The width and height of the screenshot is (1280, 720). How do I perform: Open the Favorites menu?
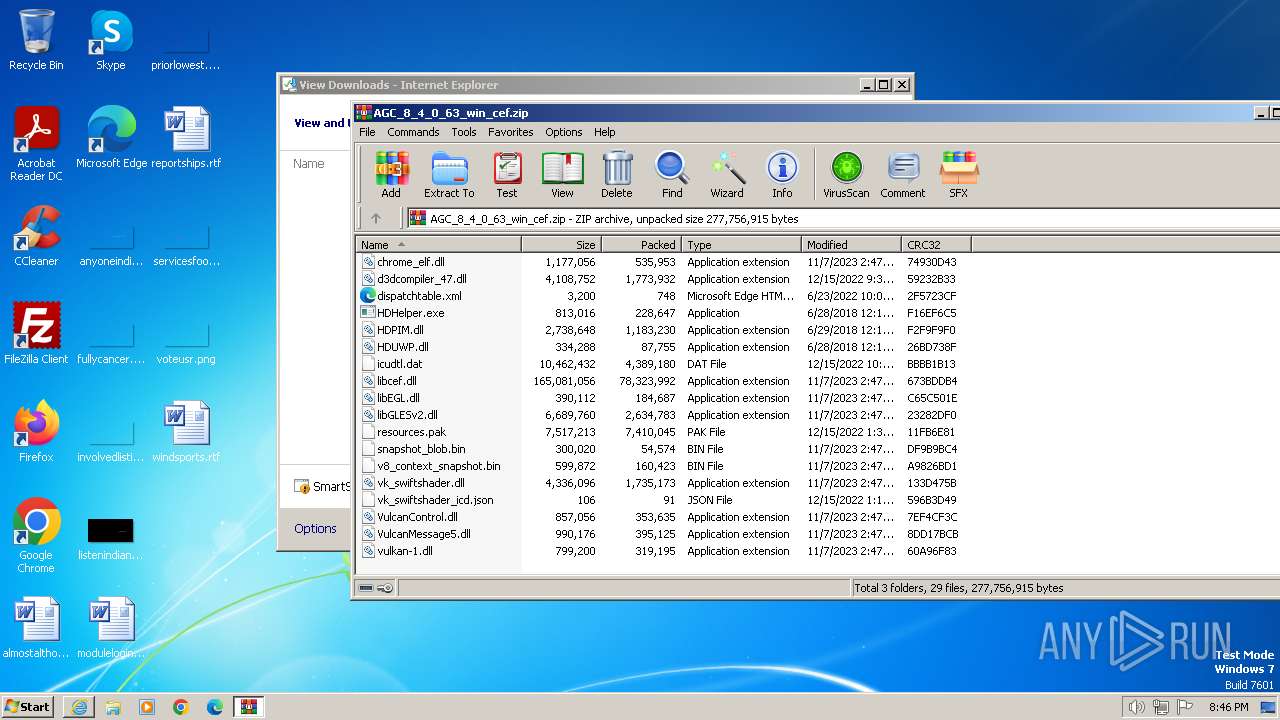[510, 132]
